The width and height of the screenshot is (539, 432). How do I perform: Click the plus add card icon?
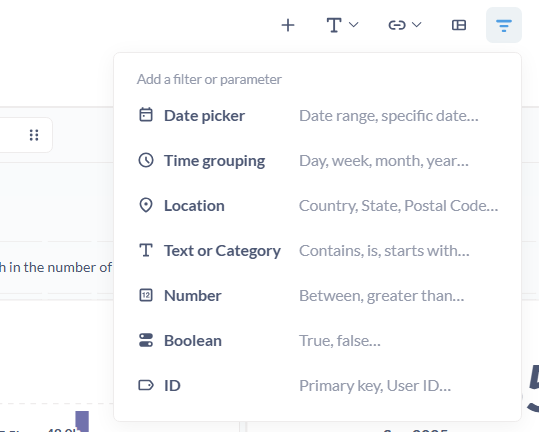coord(288,25)
